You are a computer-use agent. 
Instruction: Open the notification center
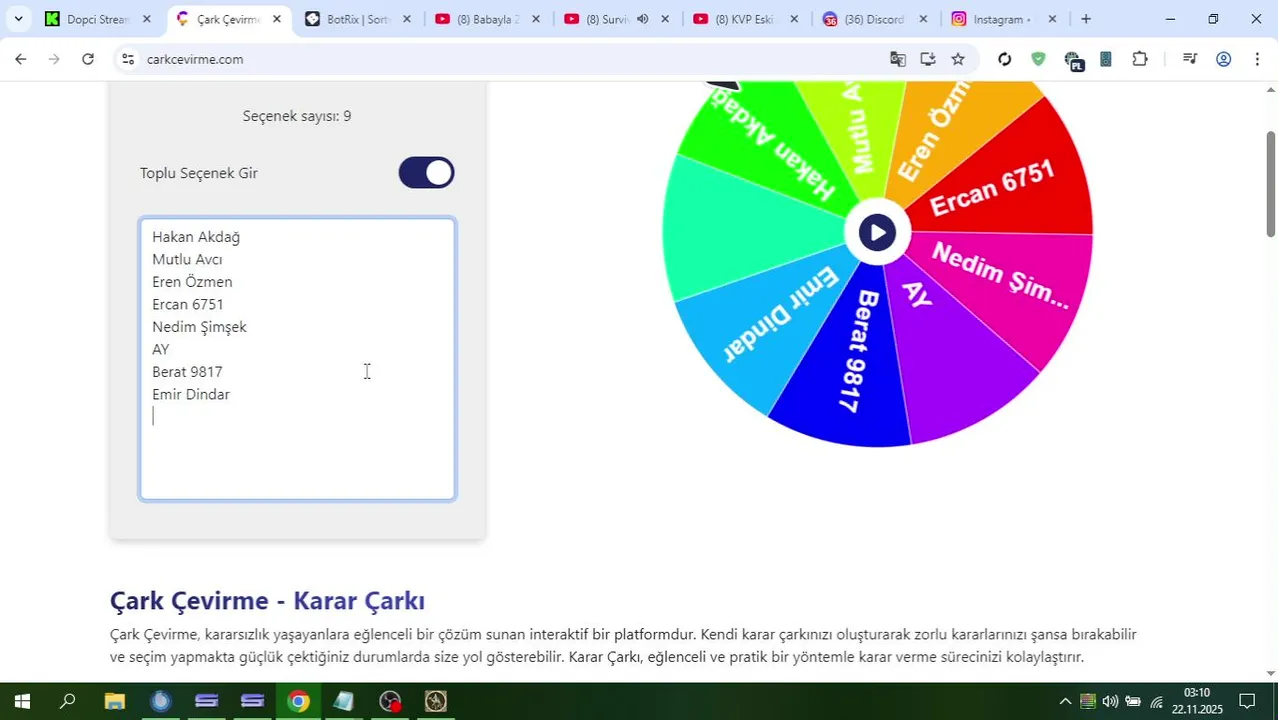click(1247, 701)
